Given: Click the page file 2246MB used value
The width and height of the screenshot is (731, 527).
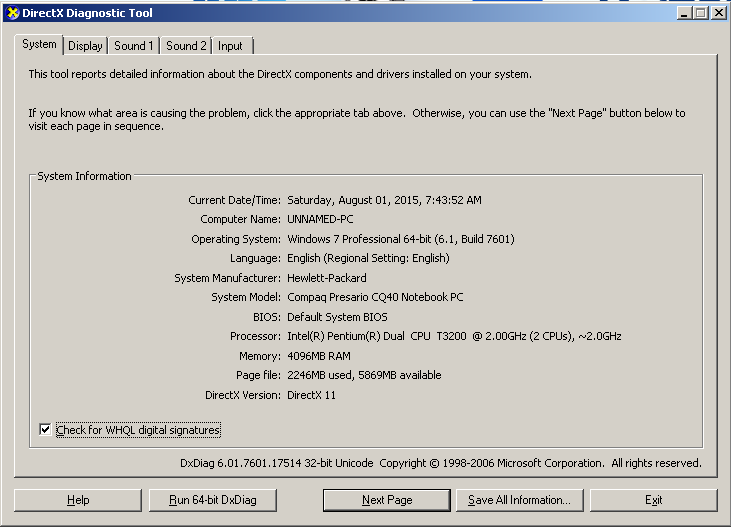Looking at the screenshot, I should [x=364, y=375].
